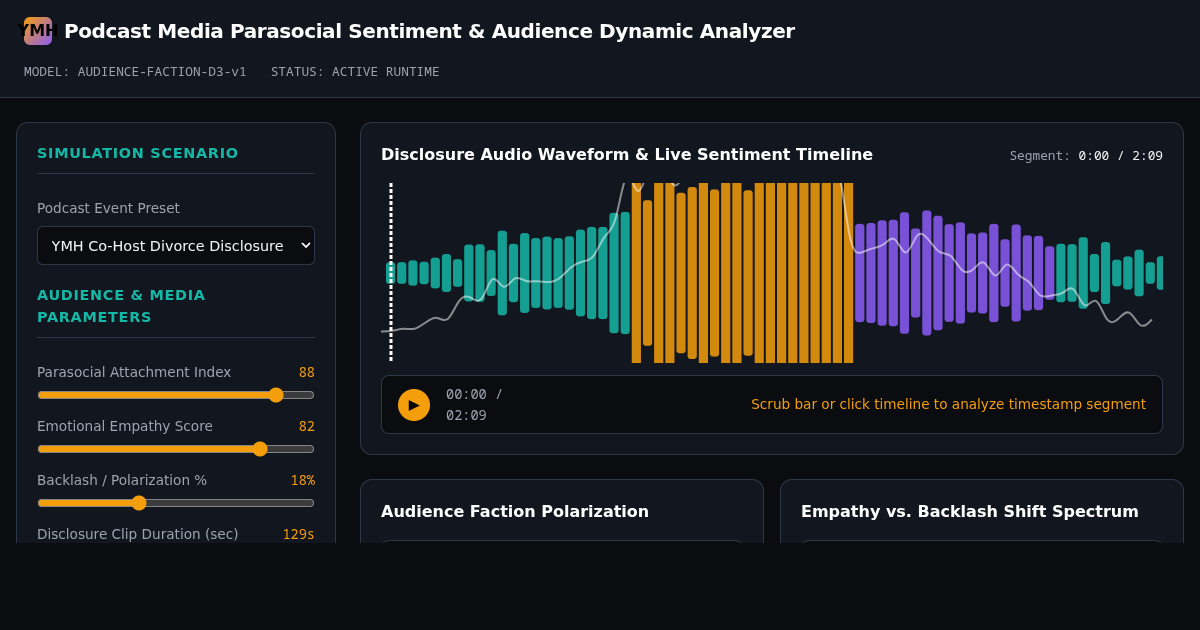Play the disclosure audio clip
The height and width of the screenshot is (630, 1200).
coord(414,405)
